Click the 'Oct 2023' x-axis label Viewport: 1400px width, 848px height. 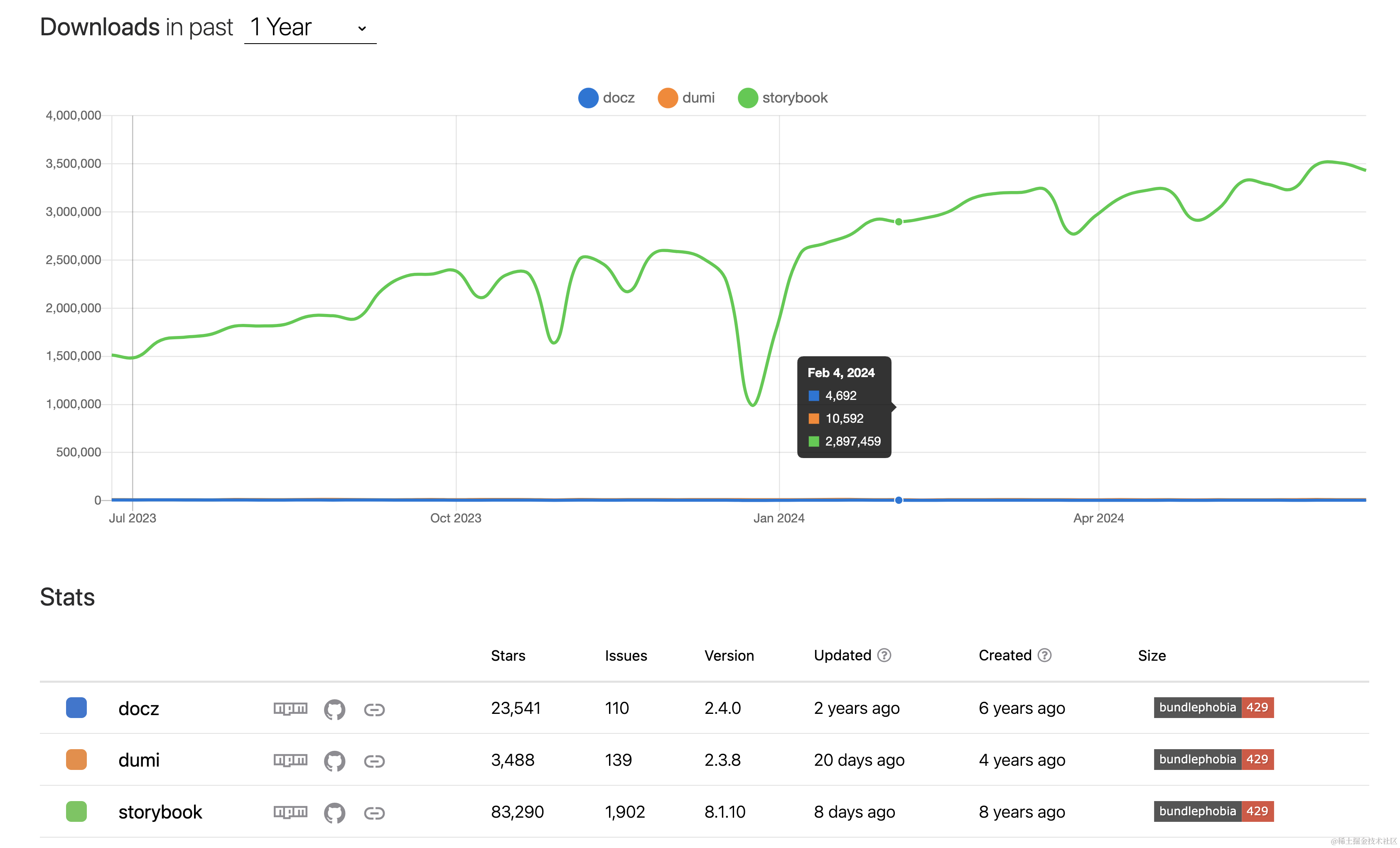456,519
